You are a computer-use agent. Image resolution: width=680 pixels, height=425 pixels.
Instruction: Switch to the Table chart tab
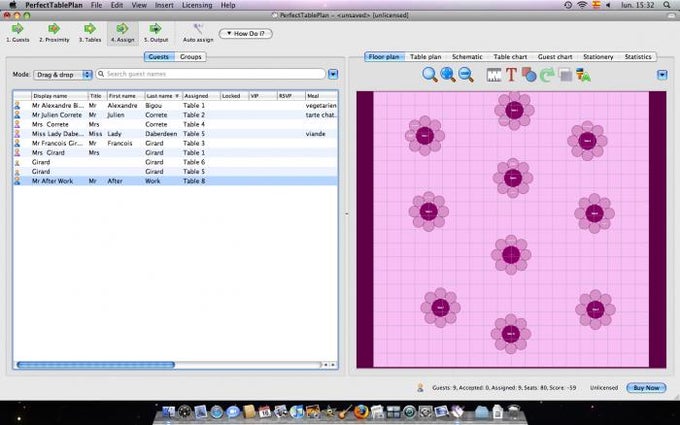tap(511, 57)
